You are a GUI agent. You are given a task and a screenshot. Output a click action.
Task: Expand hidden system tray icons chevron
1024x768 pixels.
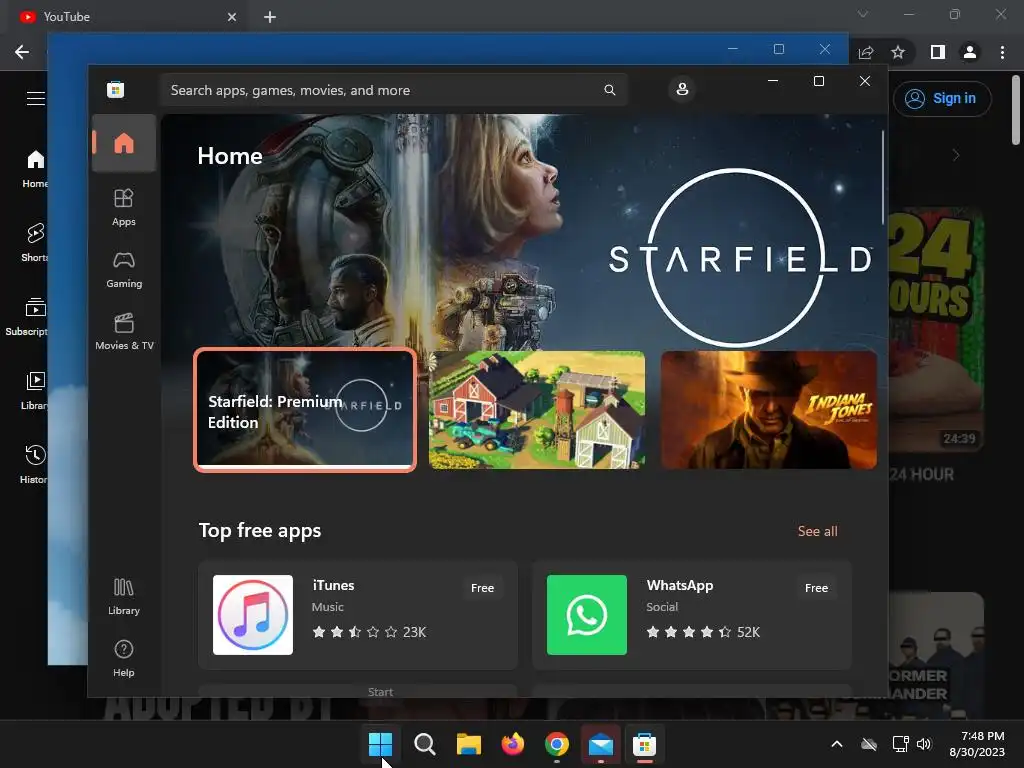point(837,744)
